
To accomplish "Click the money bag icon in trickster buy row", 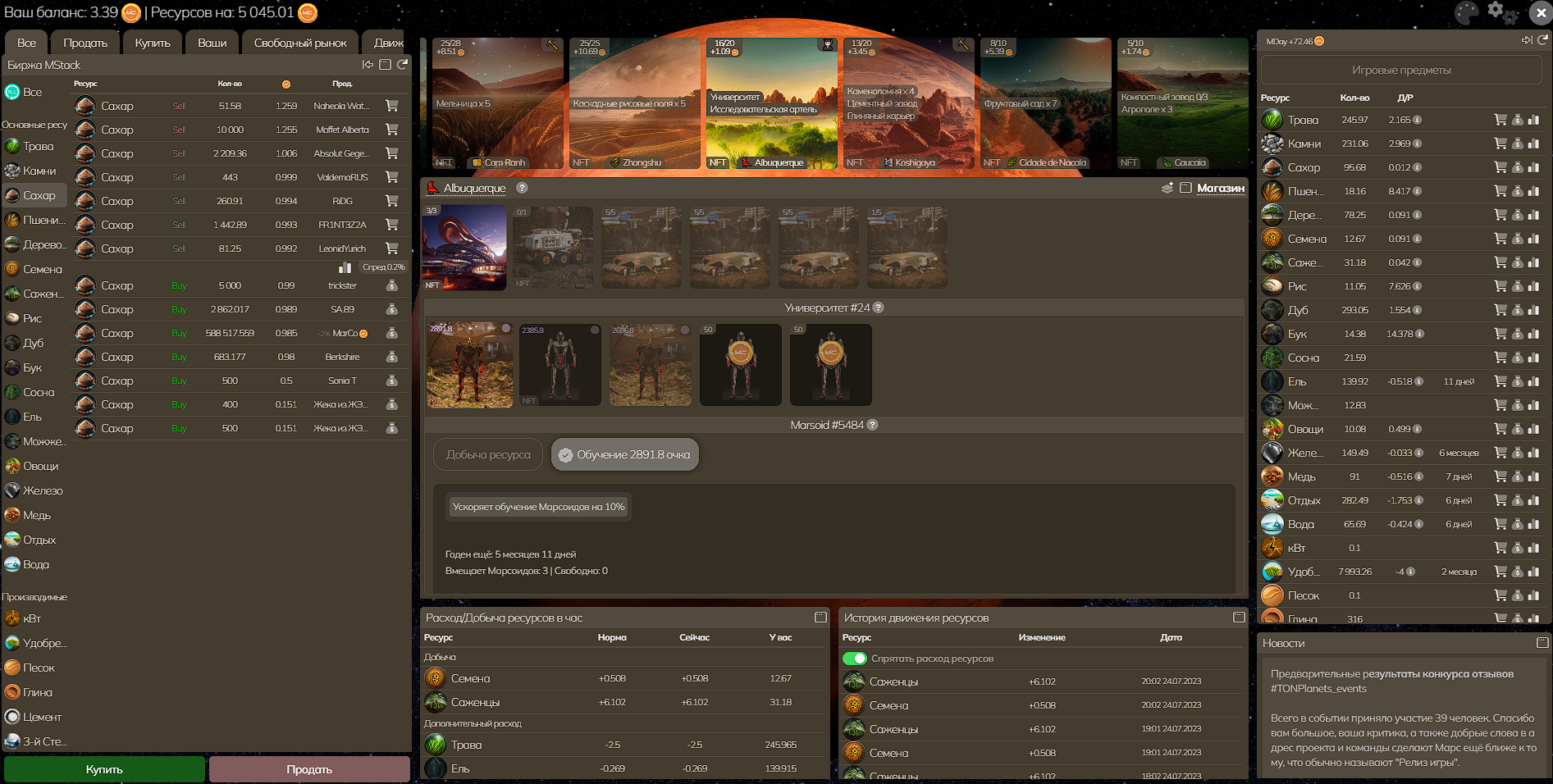I will tap(392, 285).
